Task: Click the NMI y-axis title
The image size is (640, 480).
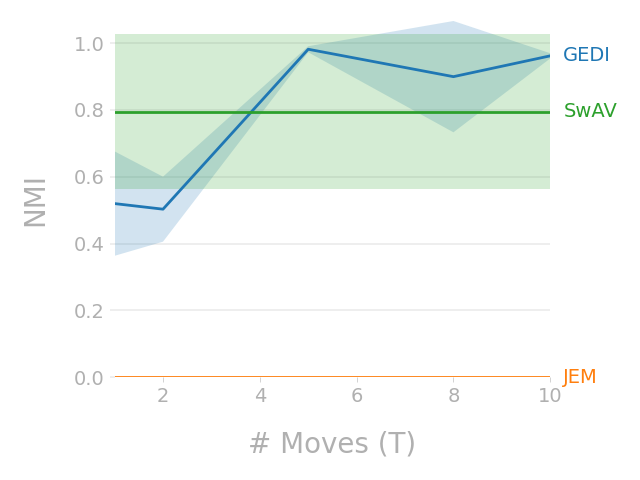Action: click(36, 201)
